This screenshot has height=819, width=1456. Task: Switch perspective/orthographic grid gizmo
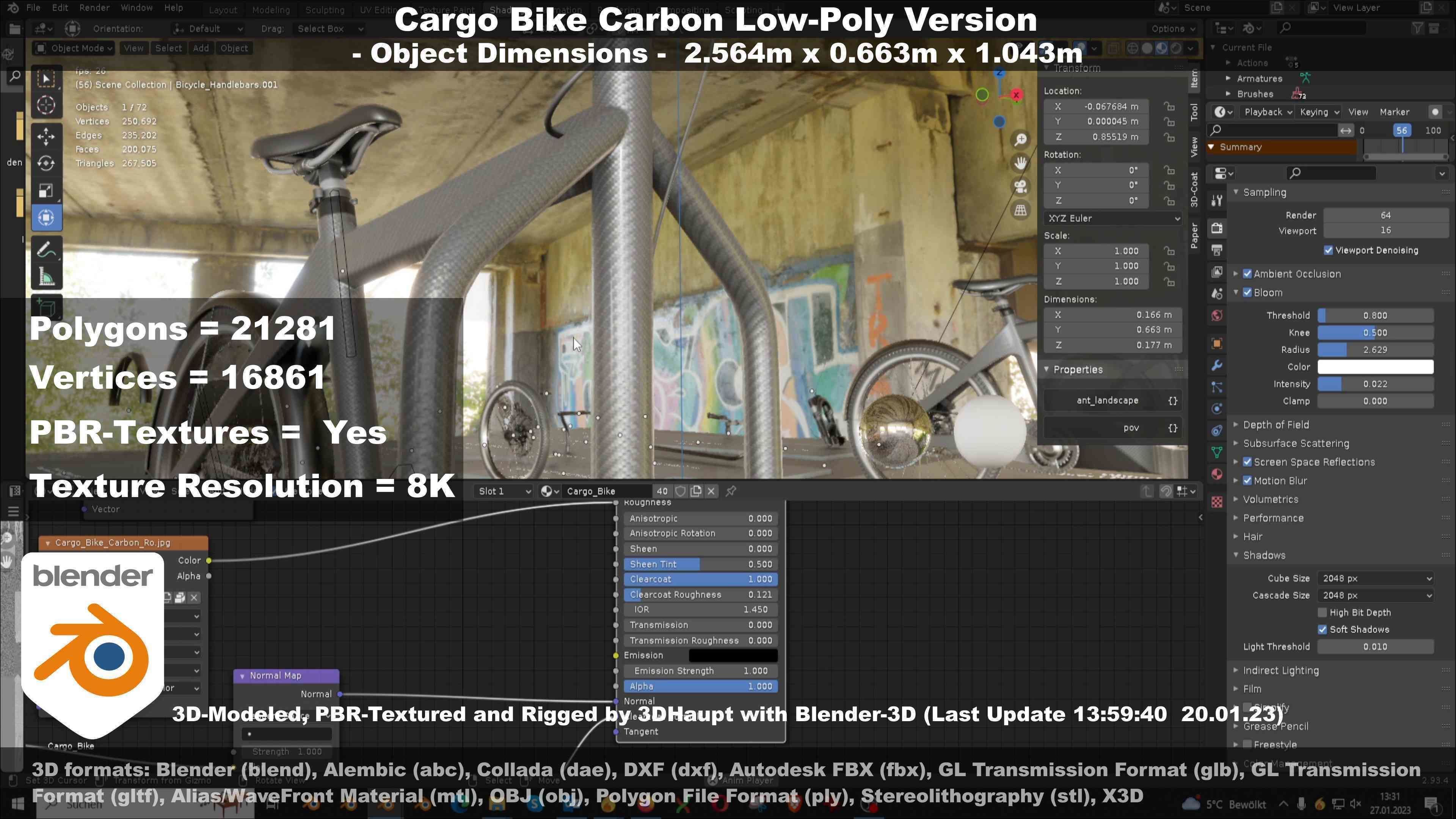click(1020, 210)
